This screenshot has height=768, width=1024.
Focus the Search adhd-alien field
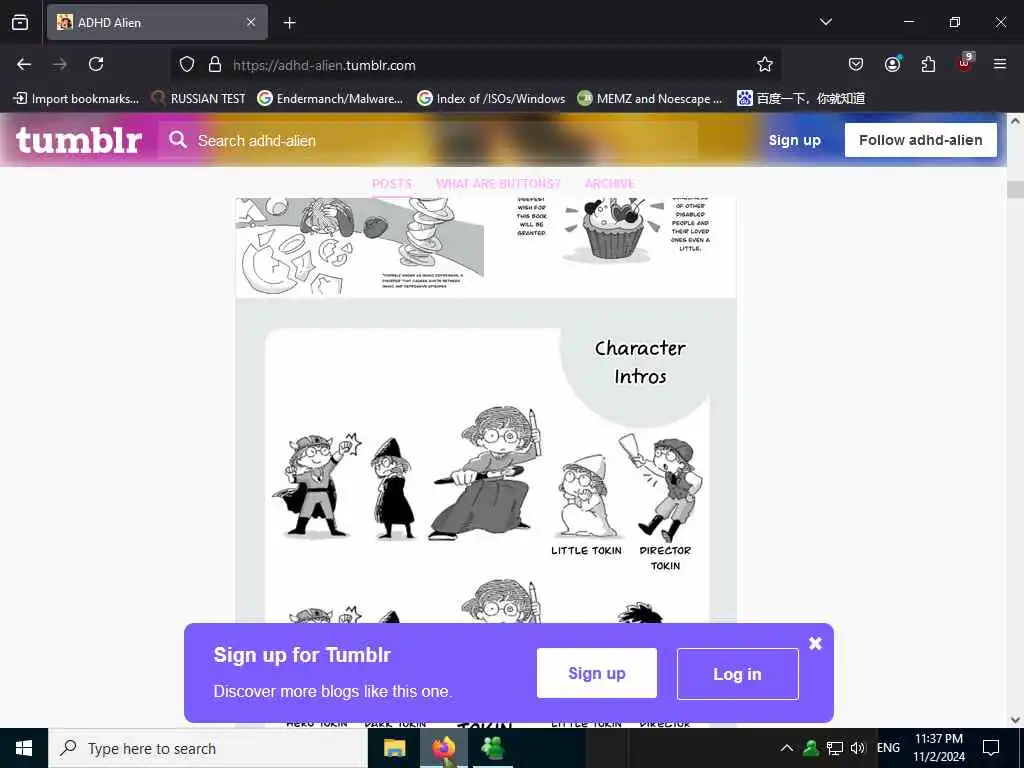428,140
